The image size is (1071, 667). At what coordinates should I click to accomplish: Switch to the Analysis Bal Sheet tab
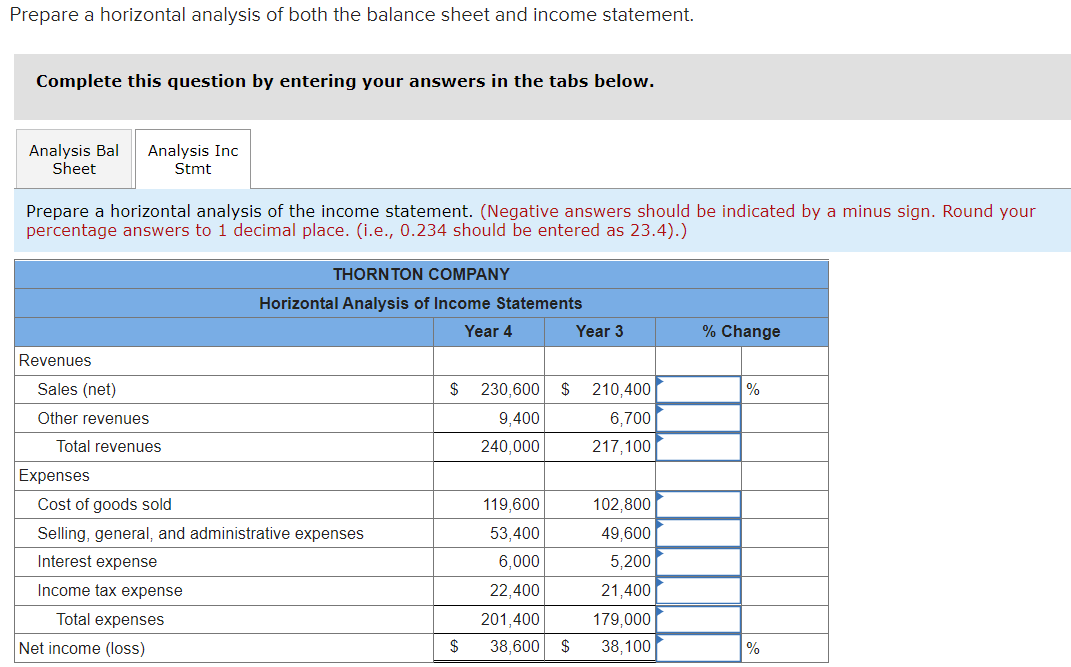[73, 158]
